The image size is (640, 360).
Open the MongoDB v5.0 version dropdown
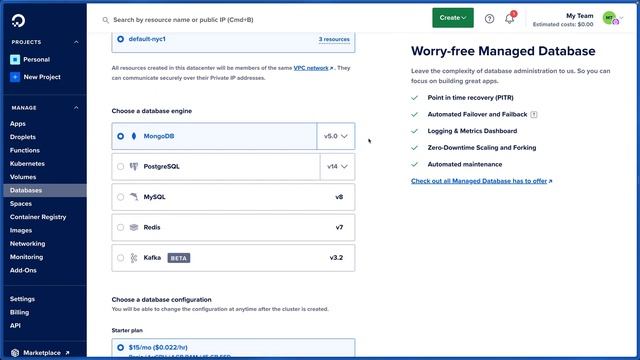pos(336,136)
